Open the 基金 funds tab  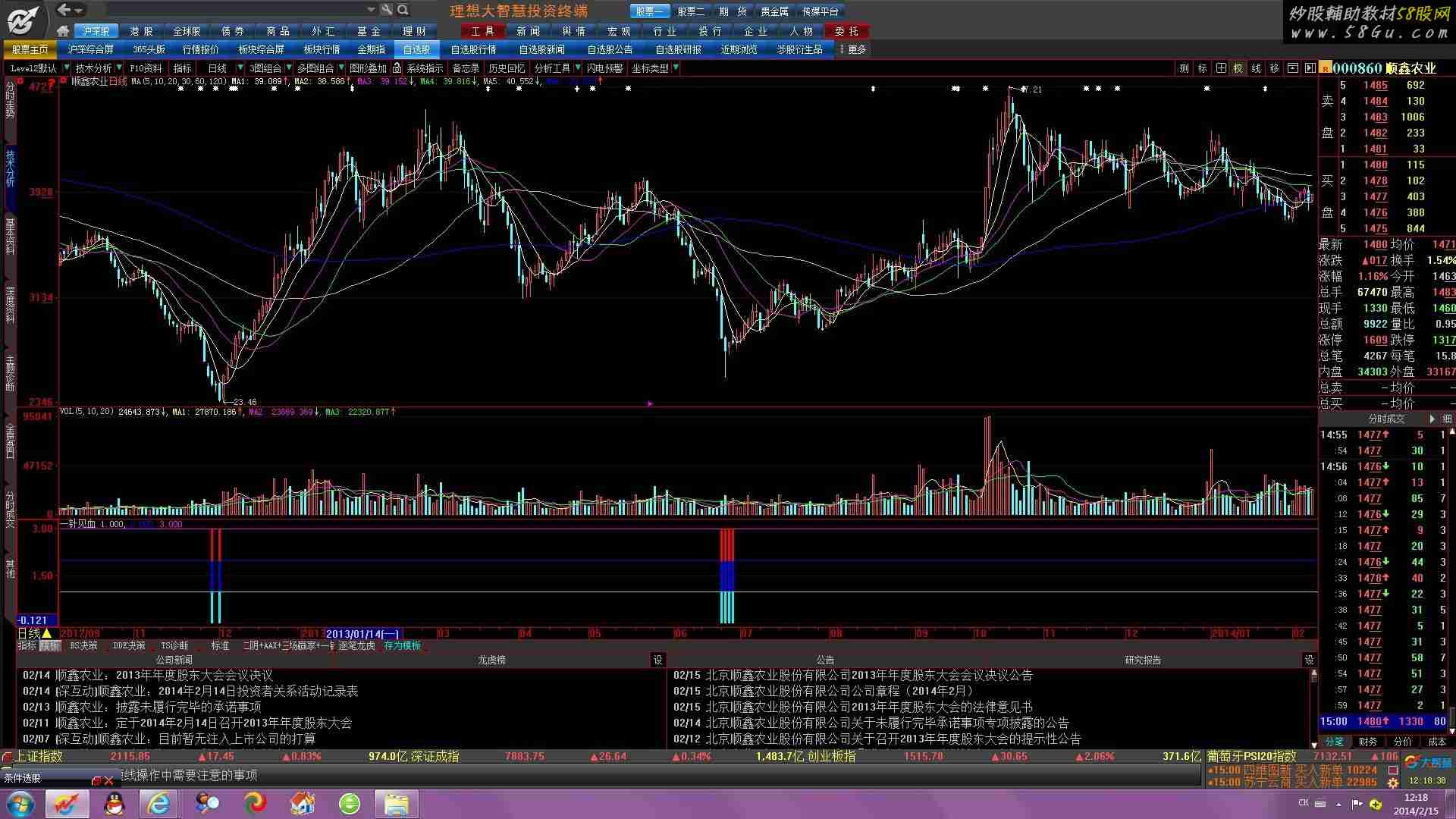369,31
